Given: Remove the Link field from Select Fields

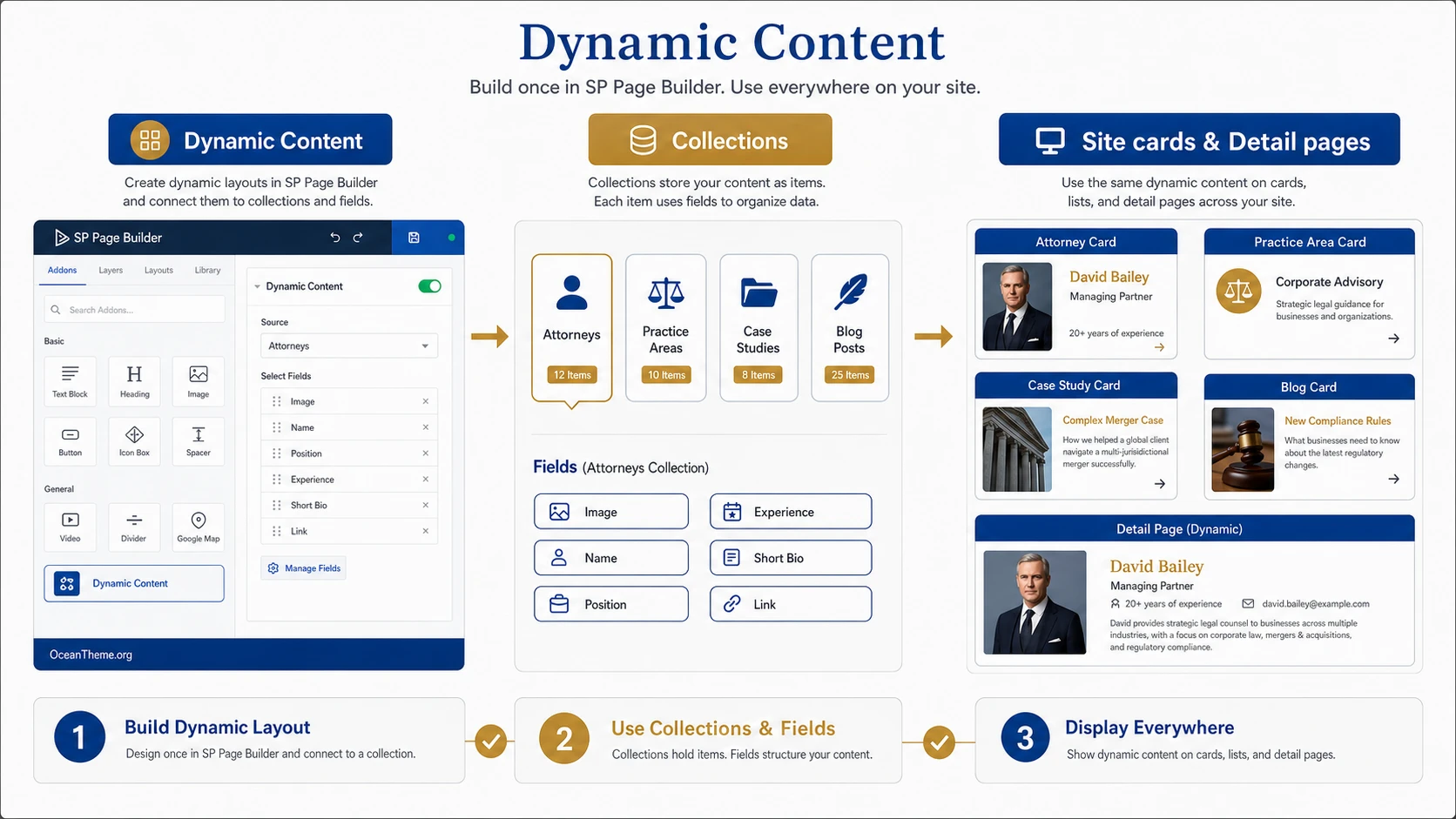Looking at the screenshot, I should point(426,531).
